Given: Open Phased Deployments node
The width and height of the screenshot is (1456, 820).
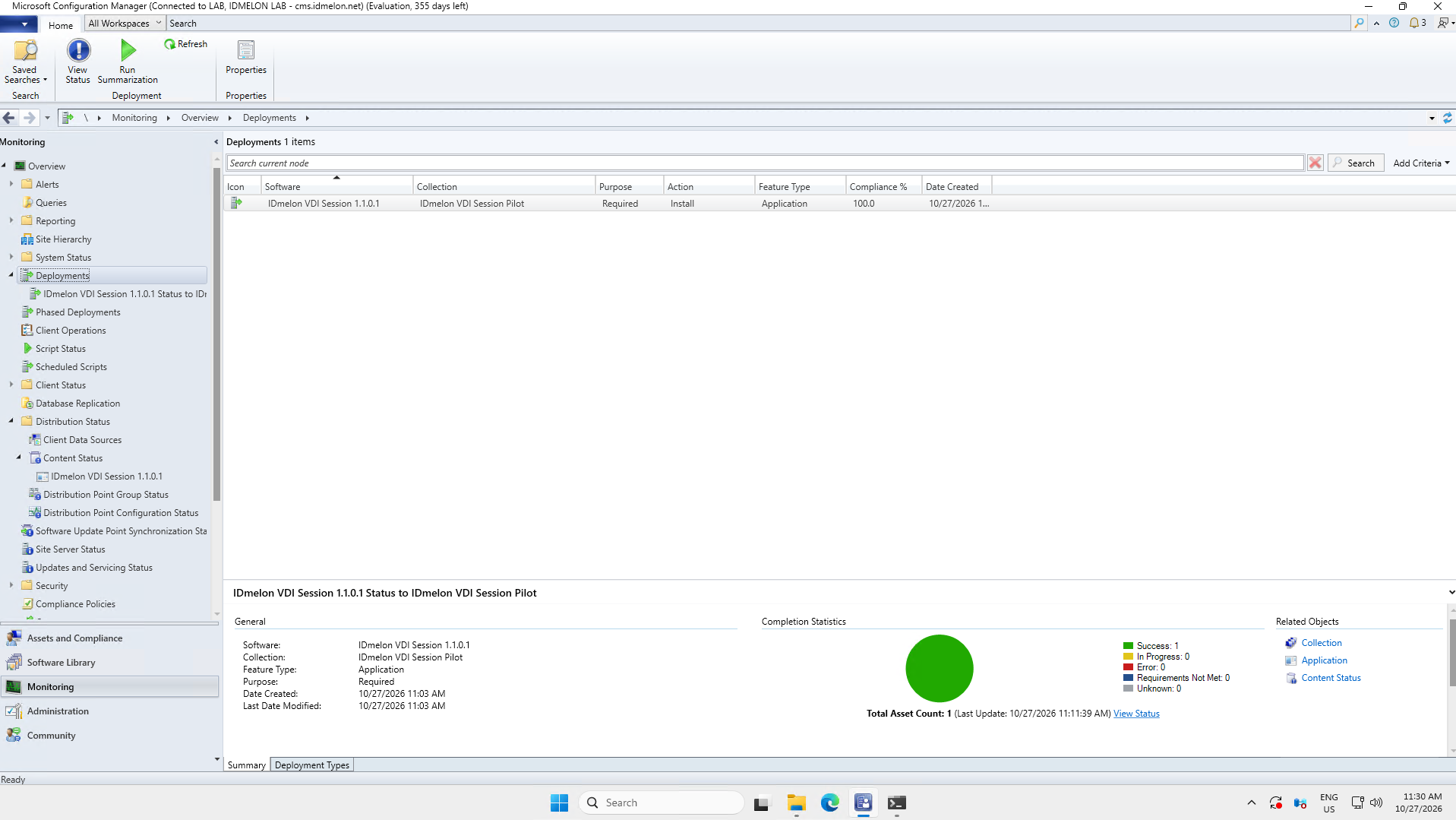Looking at the screenshot, I should coord(77,312).
